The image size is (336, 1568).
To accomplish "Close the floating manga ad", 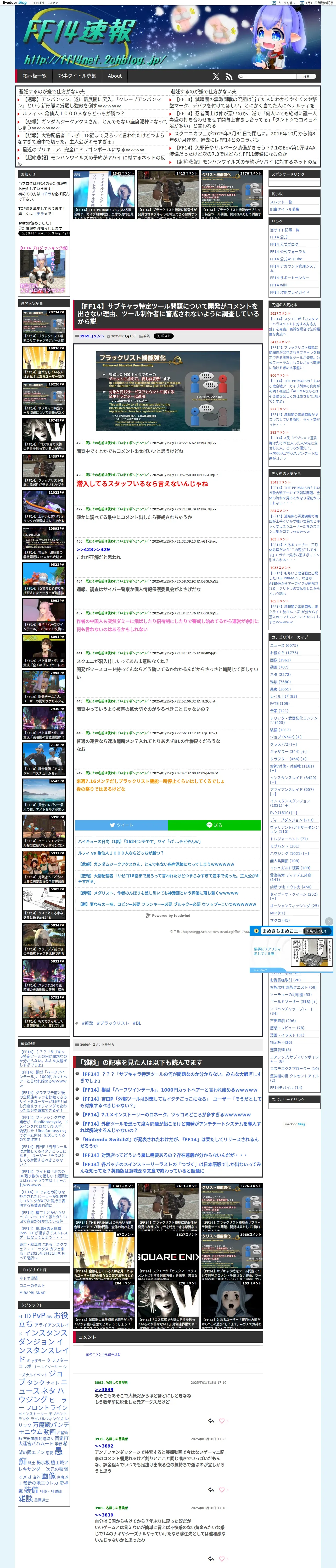I will (329, 921).
